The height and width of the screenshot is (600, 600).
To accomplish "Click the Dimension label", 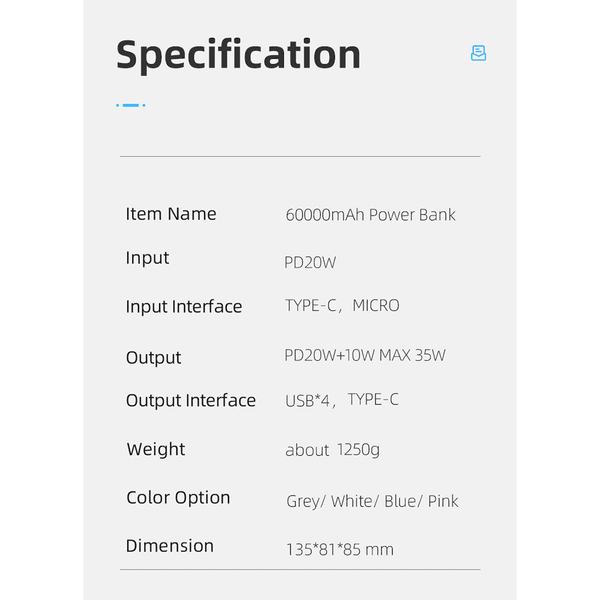I will coord(170,546).
